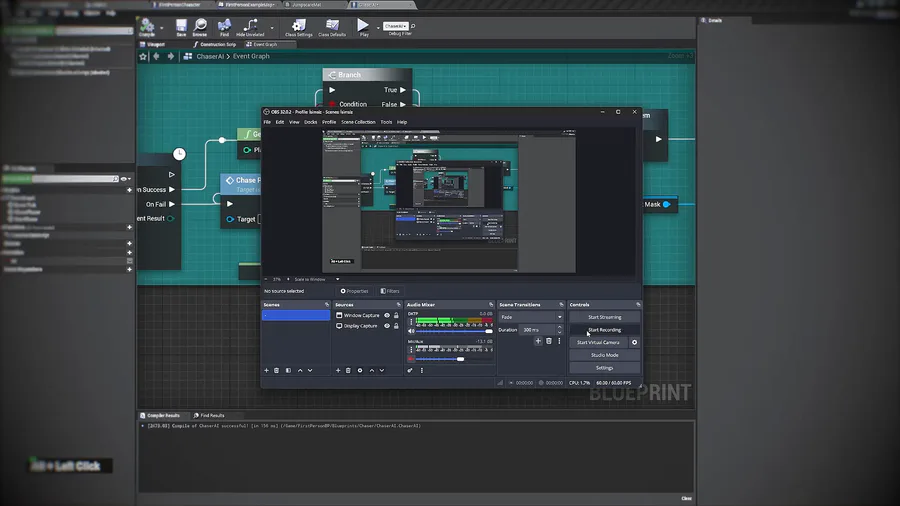Remove the selected source in OBS
900x506 pixels.
(348, 371)
